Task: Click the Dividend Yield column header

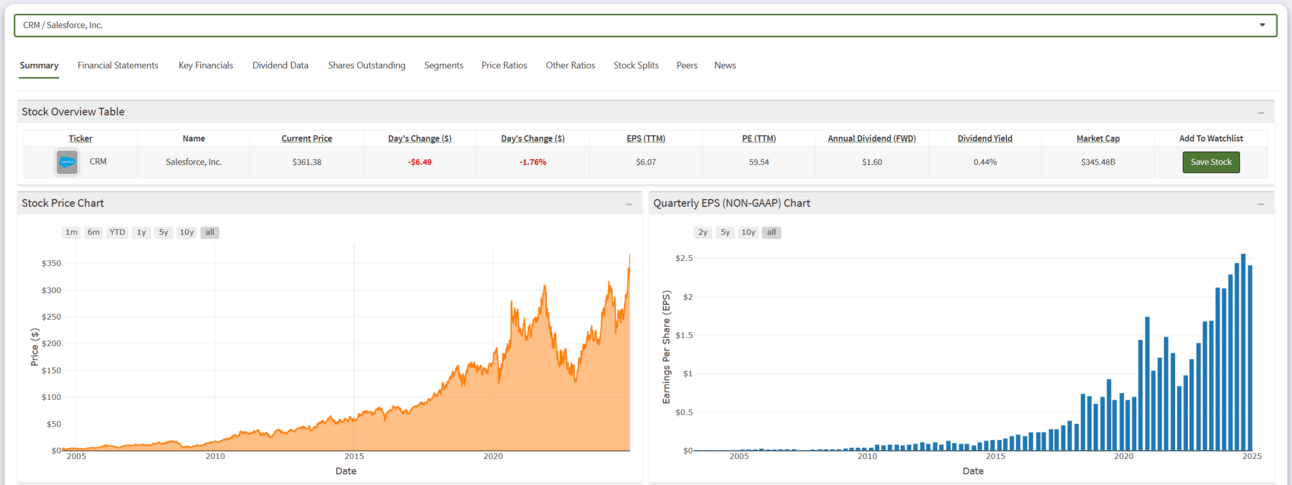Action: tap(985, 139)
